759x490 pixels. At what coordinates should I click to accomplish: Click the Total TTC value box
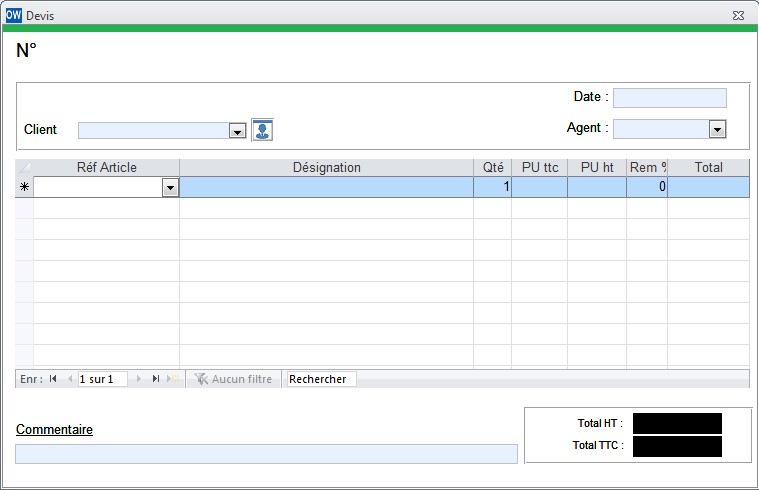point(677,446)
